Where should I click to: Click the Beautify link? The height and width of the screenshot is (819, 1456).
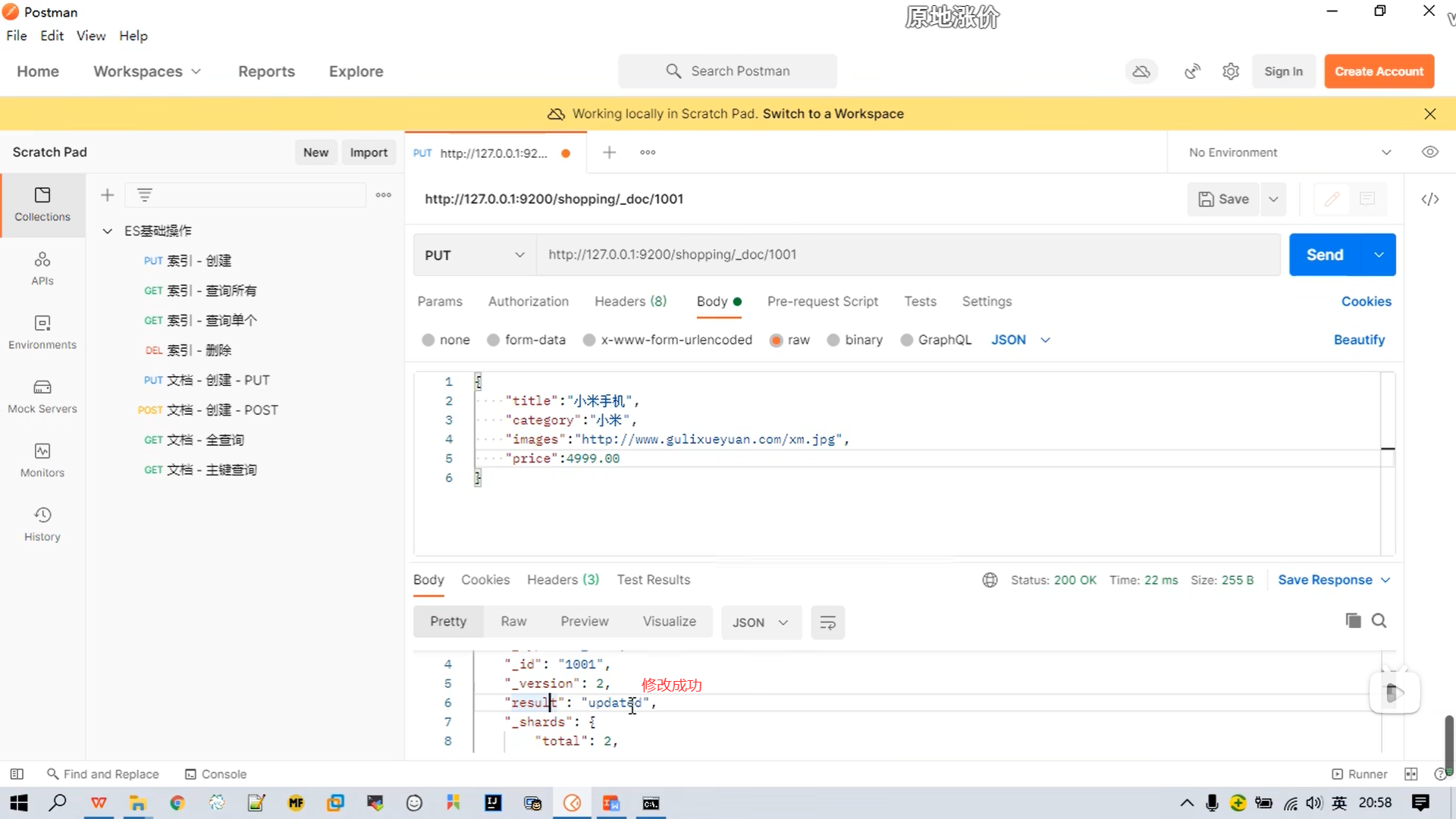click(x=1359, y=340)
